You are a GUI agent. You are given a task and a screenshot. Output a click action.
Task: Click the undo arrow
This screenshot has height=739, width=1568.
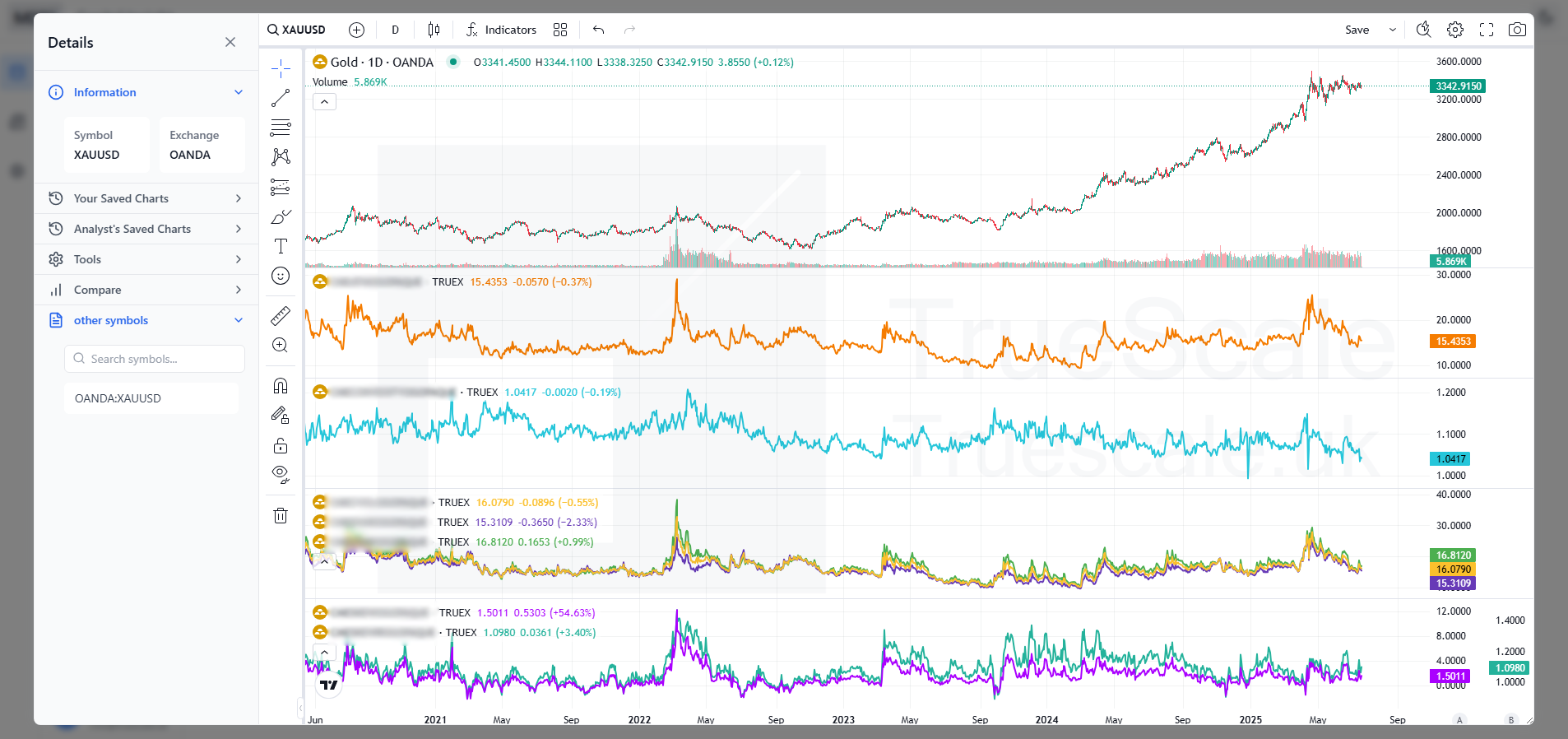[599, 30]
